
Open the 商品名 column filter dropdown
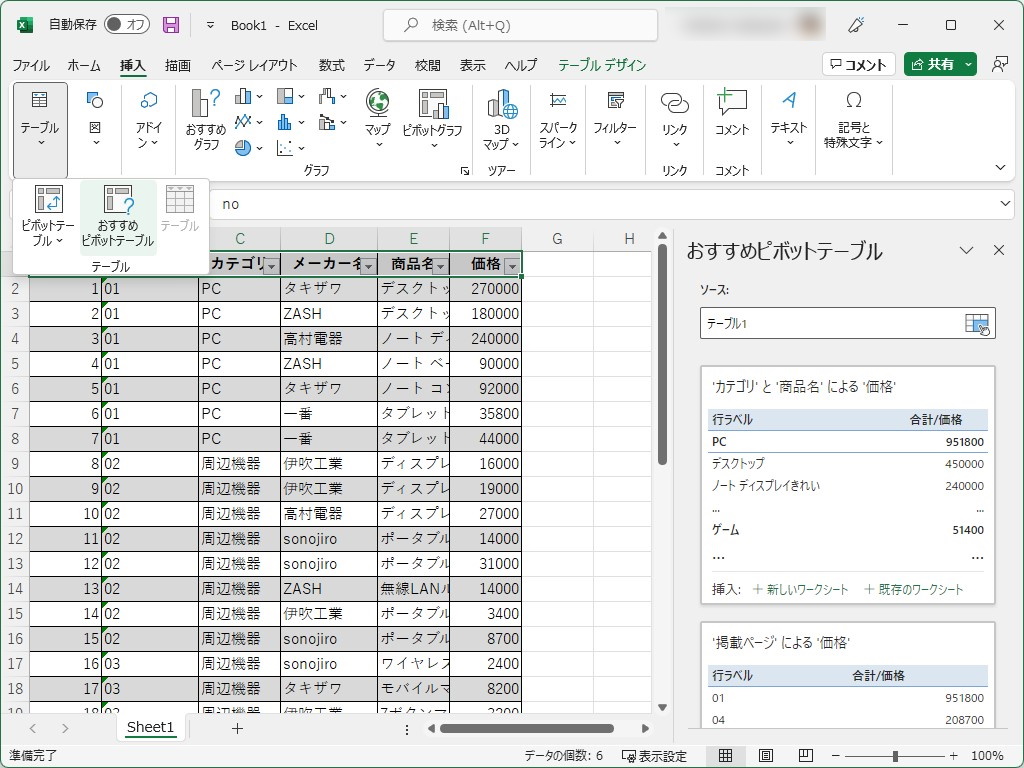441,265
